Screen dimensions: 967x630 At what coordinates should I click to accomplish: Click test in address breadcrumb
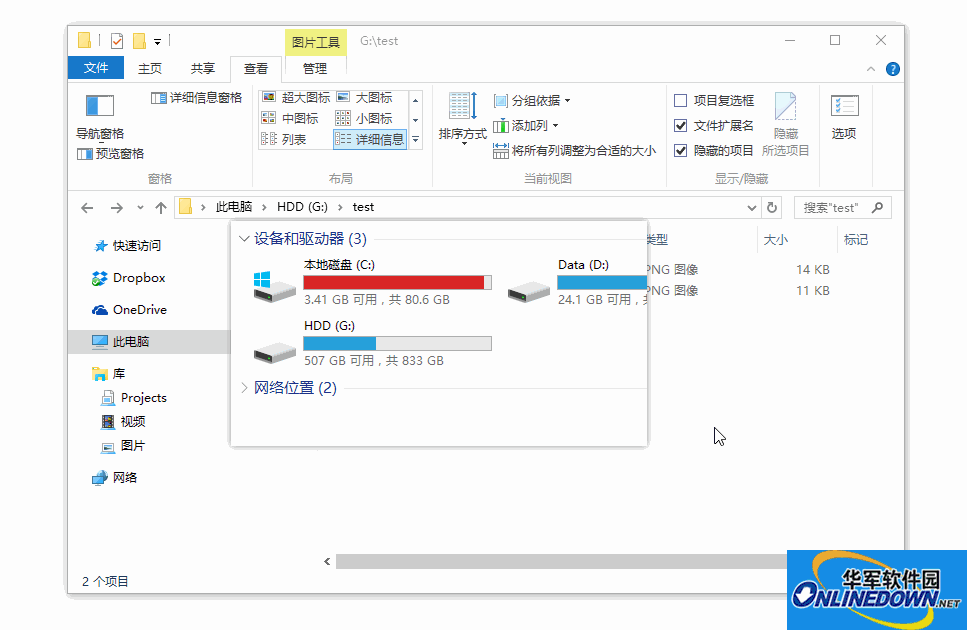click(x=363, y=207)
